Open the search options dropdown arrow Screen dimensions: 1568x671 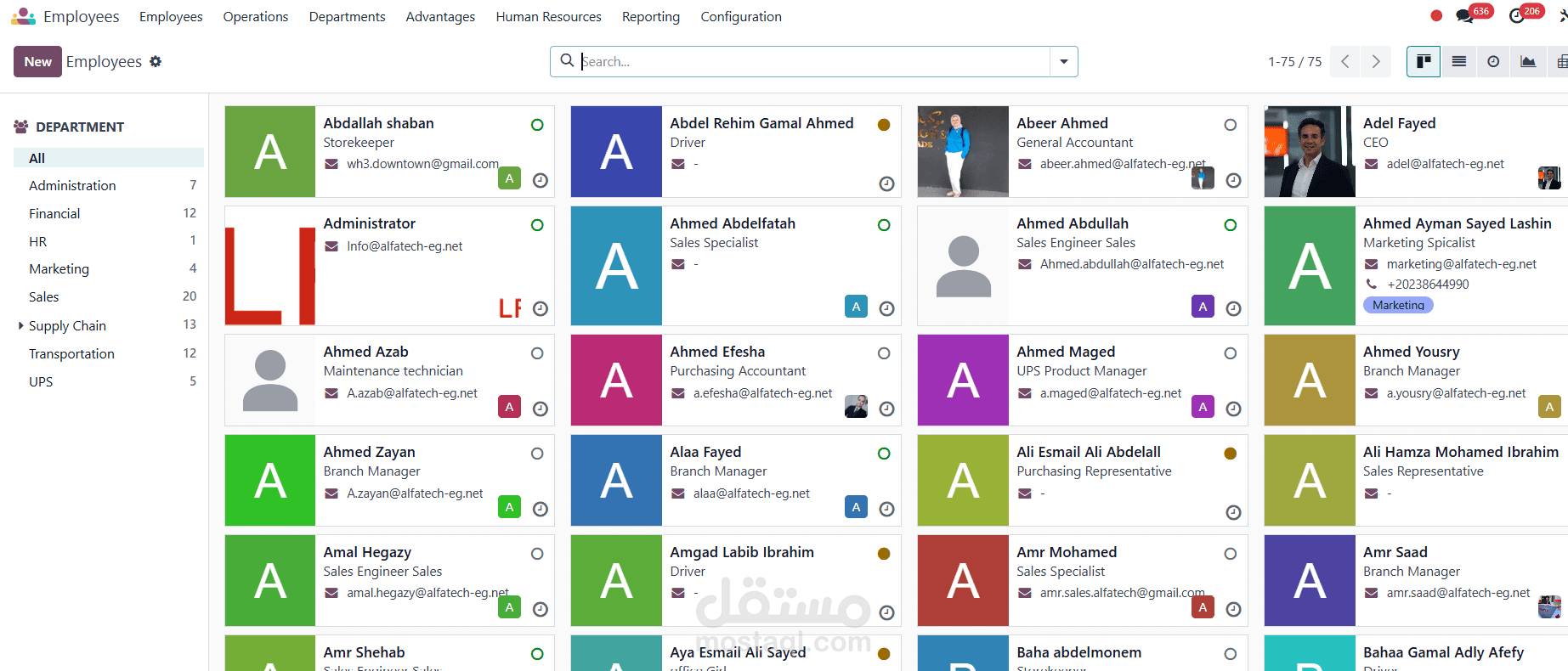point(1064,61)
